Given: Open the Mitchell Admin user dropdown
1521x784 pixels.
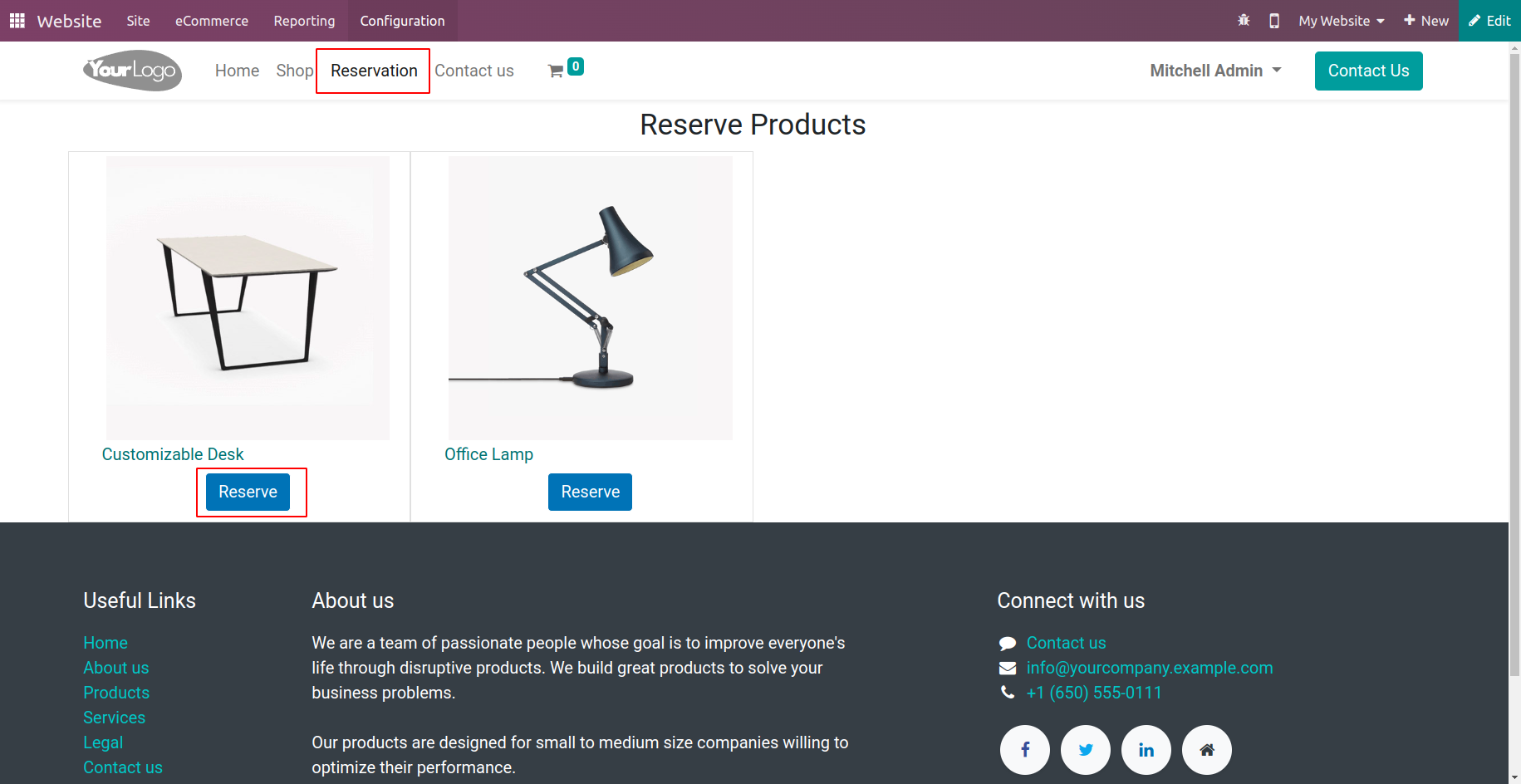Looking at the screenshot, I should 1215,71.
